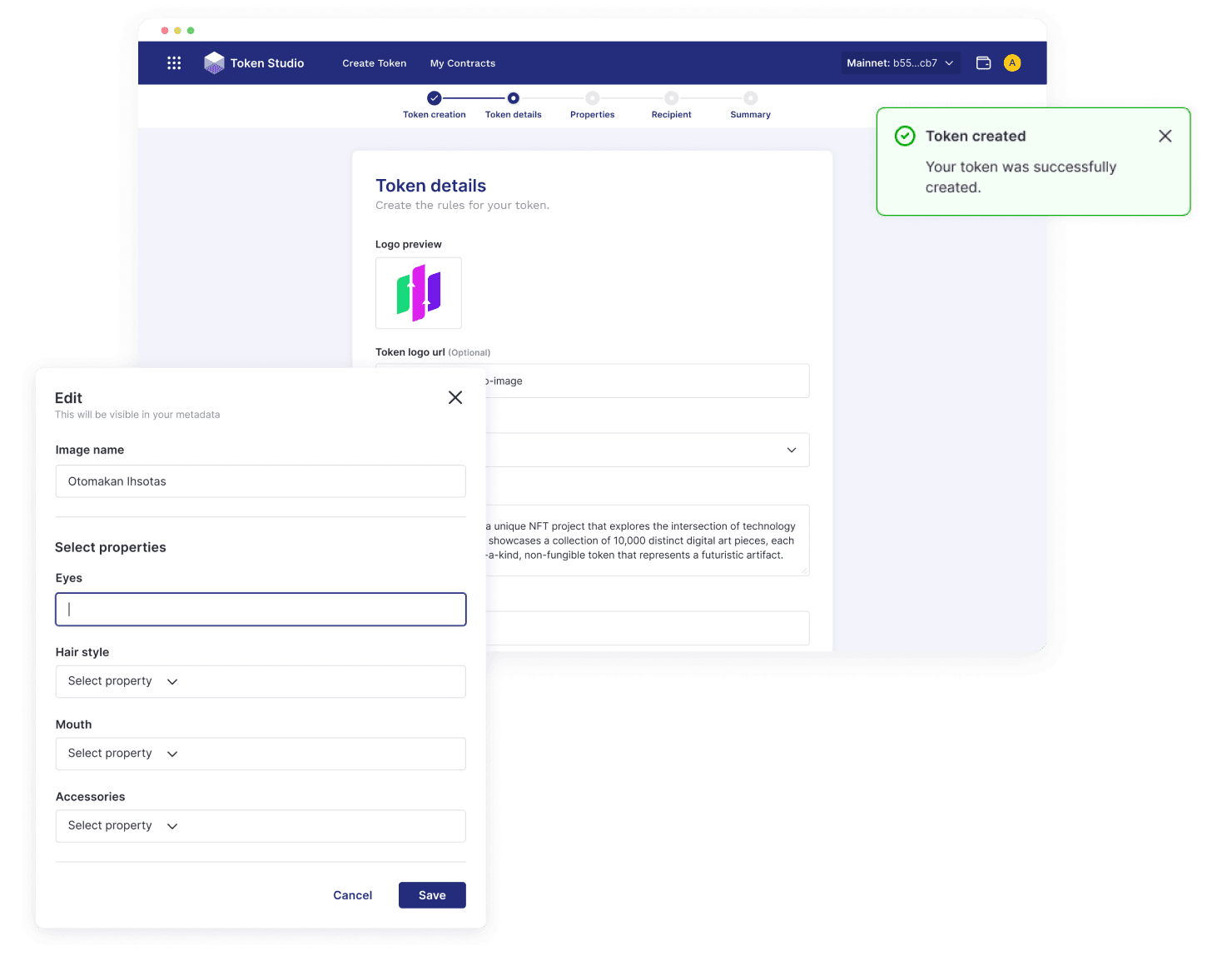
Task: Open the Hair style property dropdown
Action: (x=261, y=681)
